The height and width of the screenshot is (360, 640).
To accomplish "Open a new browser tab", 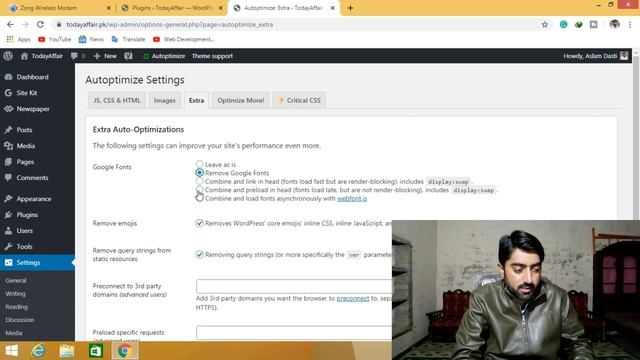I will [350, 8].
